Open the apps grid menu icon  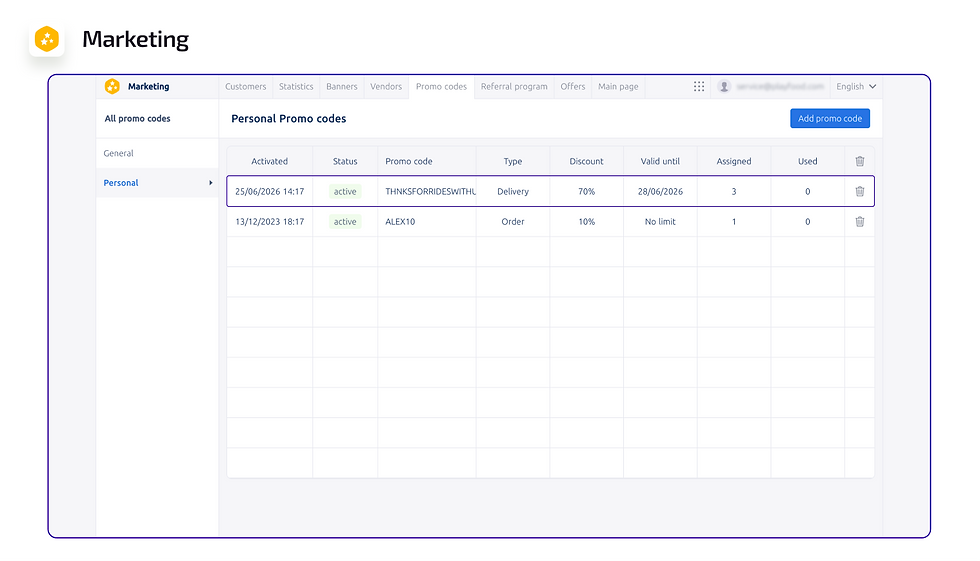tap(699, 86)
